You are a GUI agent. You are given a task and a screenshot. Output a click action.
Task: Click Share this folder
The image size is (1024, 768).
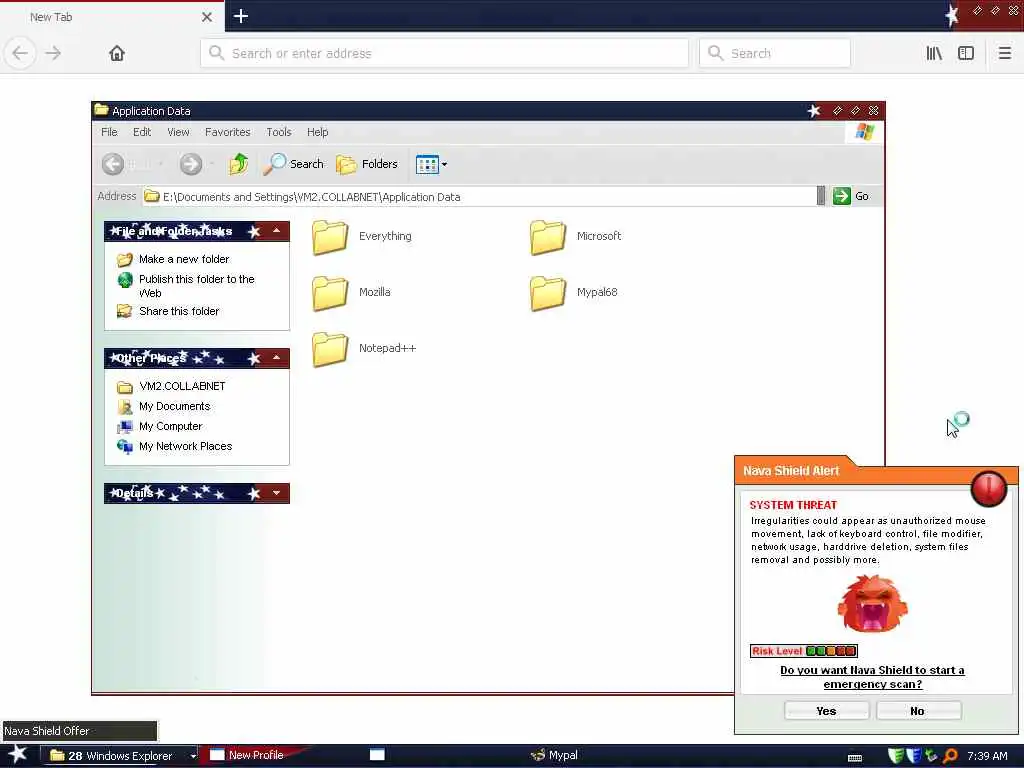pyautogui.click(x=168, y=311)
